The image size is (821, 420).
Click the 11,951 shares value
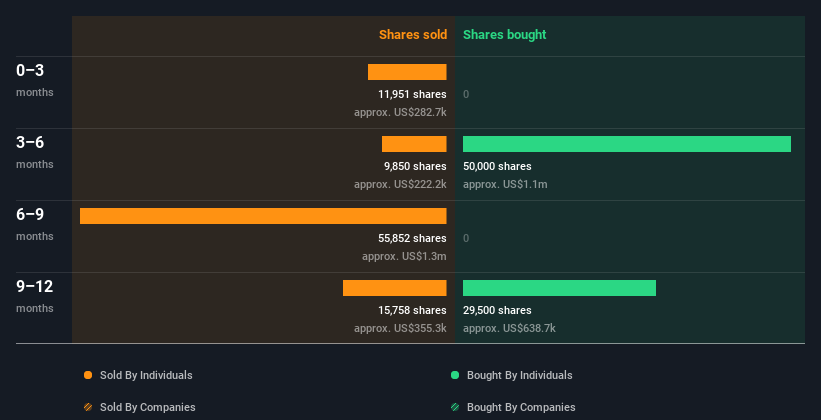[x=413, y=94]
